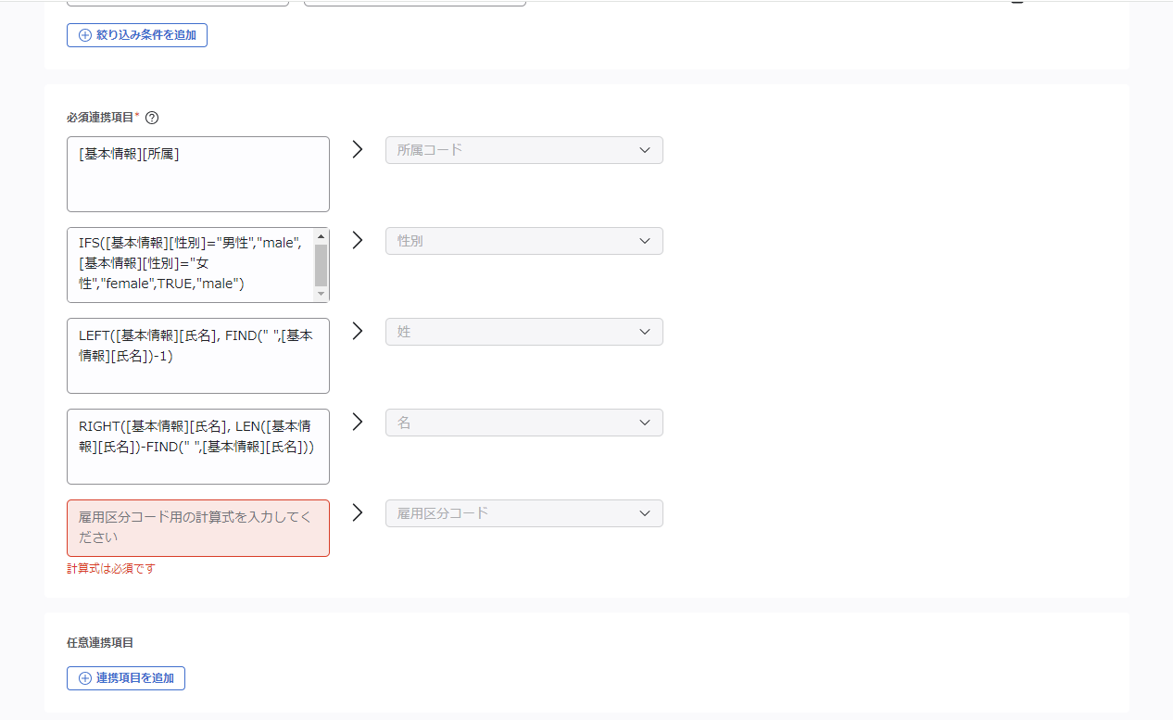Click the 絞り込み条件を追加 button
1173x720 pixels.
point(137,35)
